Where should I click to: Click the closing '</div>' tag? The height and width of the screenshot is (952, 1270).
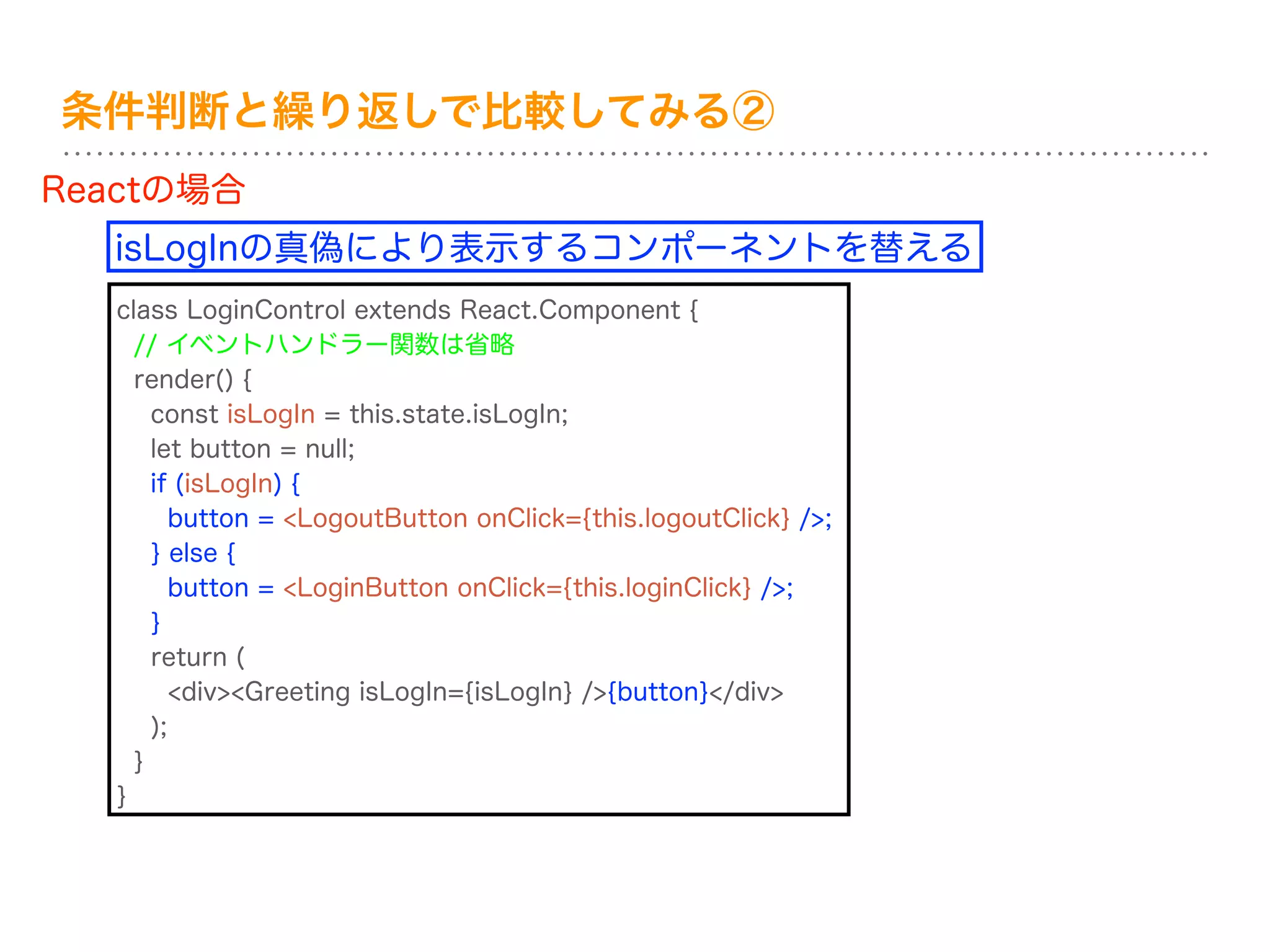pyautogui.click(x=746, y=692)
